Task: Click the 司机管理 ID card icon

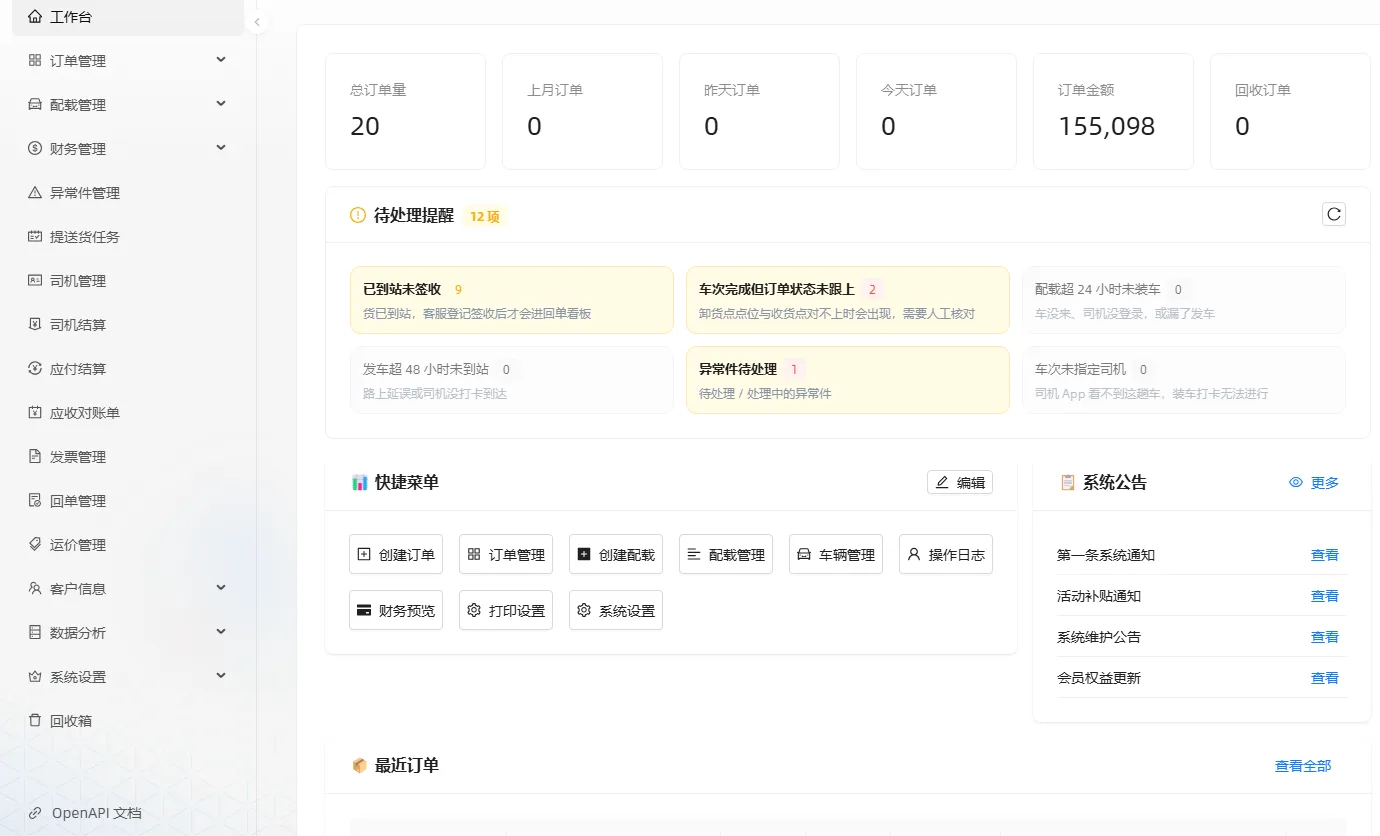Action: tap(35, 280)
